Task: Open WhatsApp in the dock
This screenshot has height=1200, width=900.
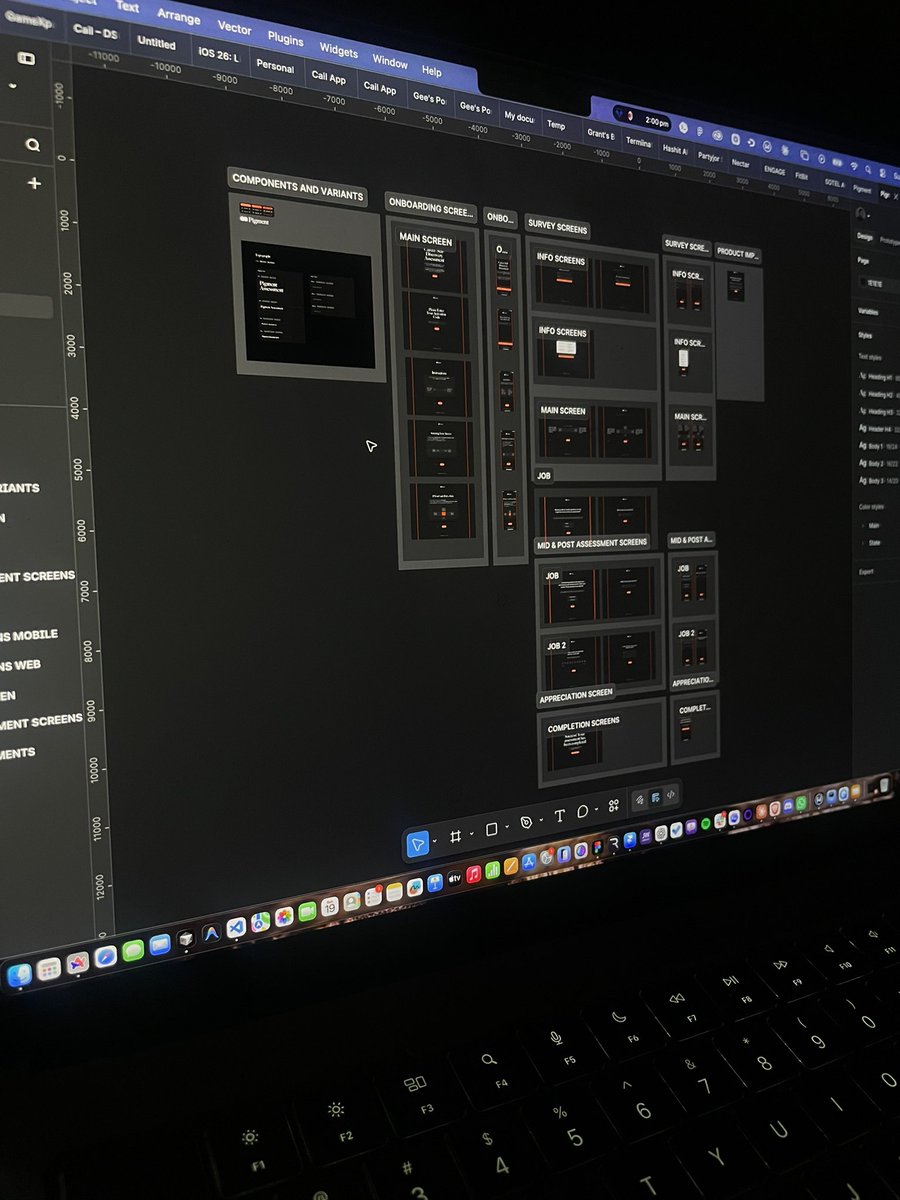Action: pos(801,802)
